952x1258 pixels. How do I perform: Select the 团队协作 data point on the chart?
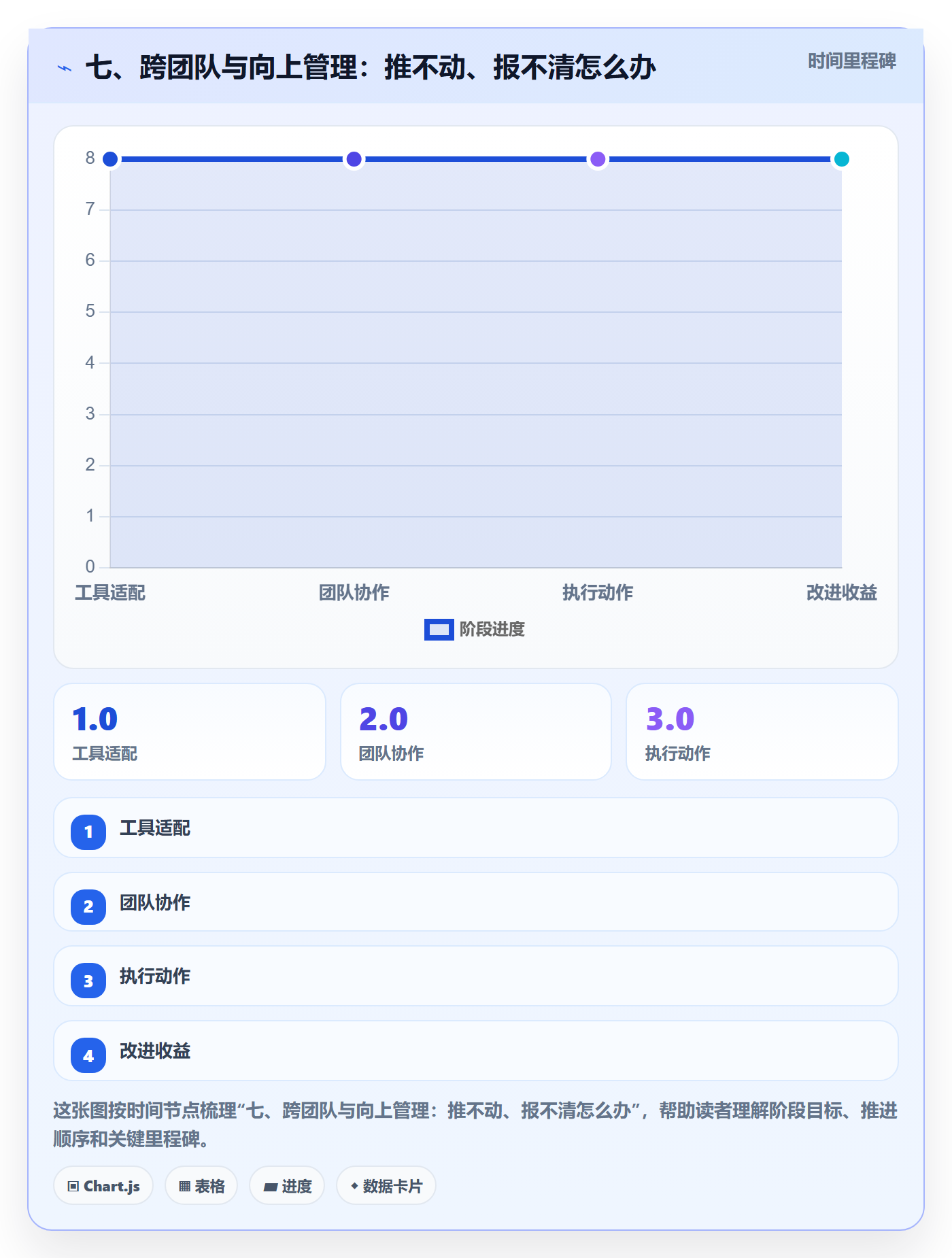[x=354, y=159]
